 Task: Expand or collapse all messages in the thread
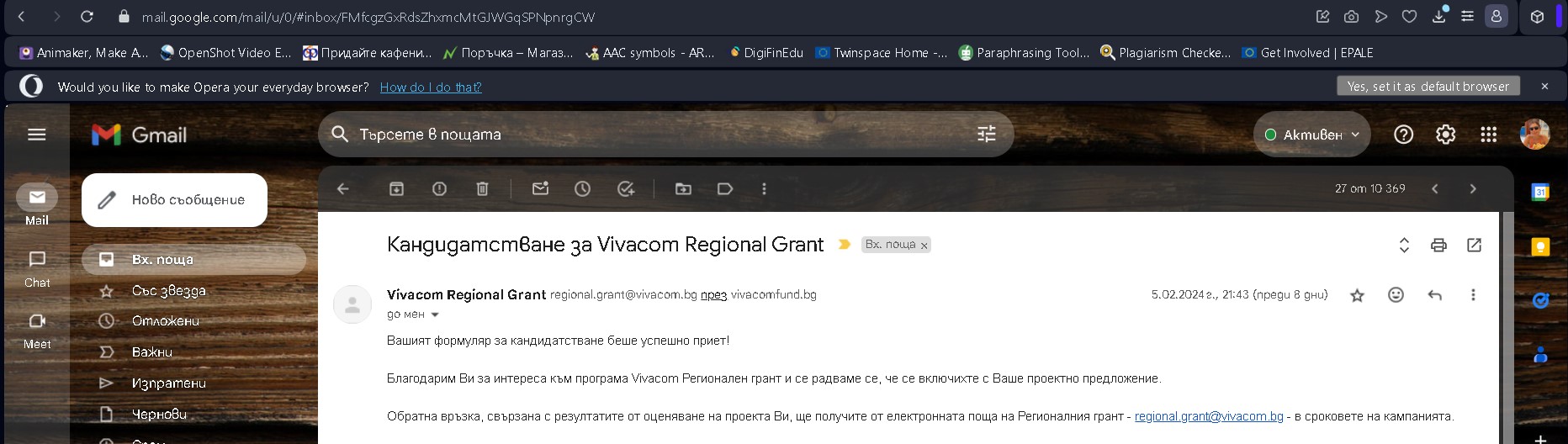pyautogui.click(x=1404, y=245)
